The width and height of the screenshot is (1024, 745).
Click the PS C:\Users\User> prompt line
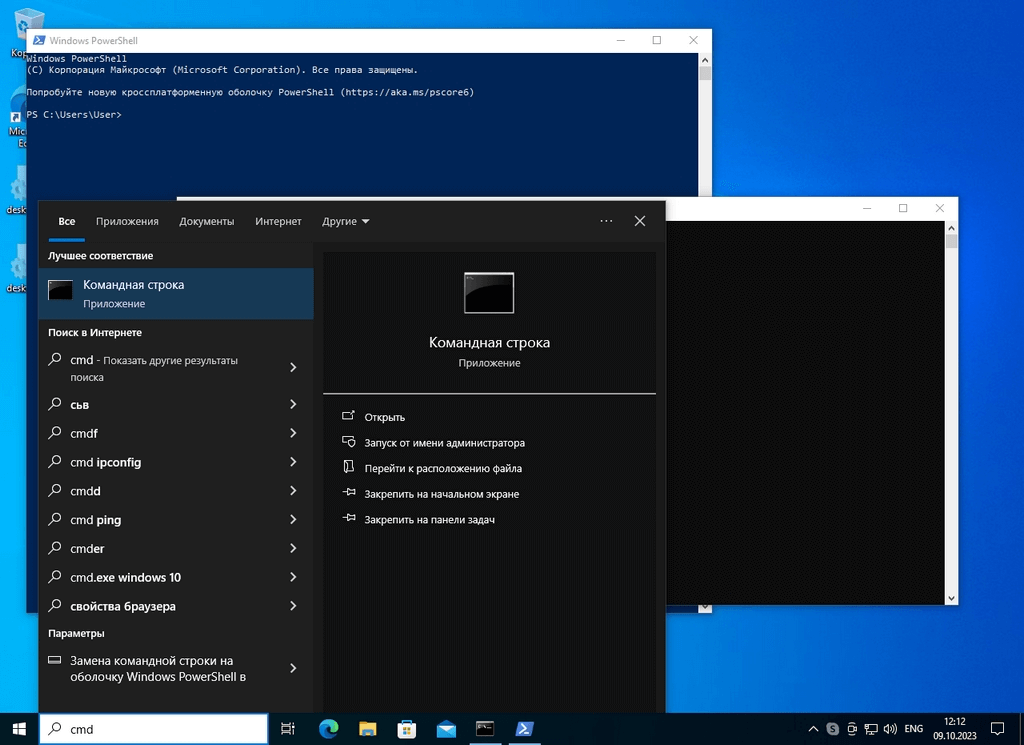74,114
